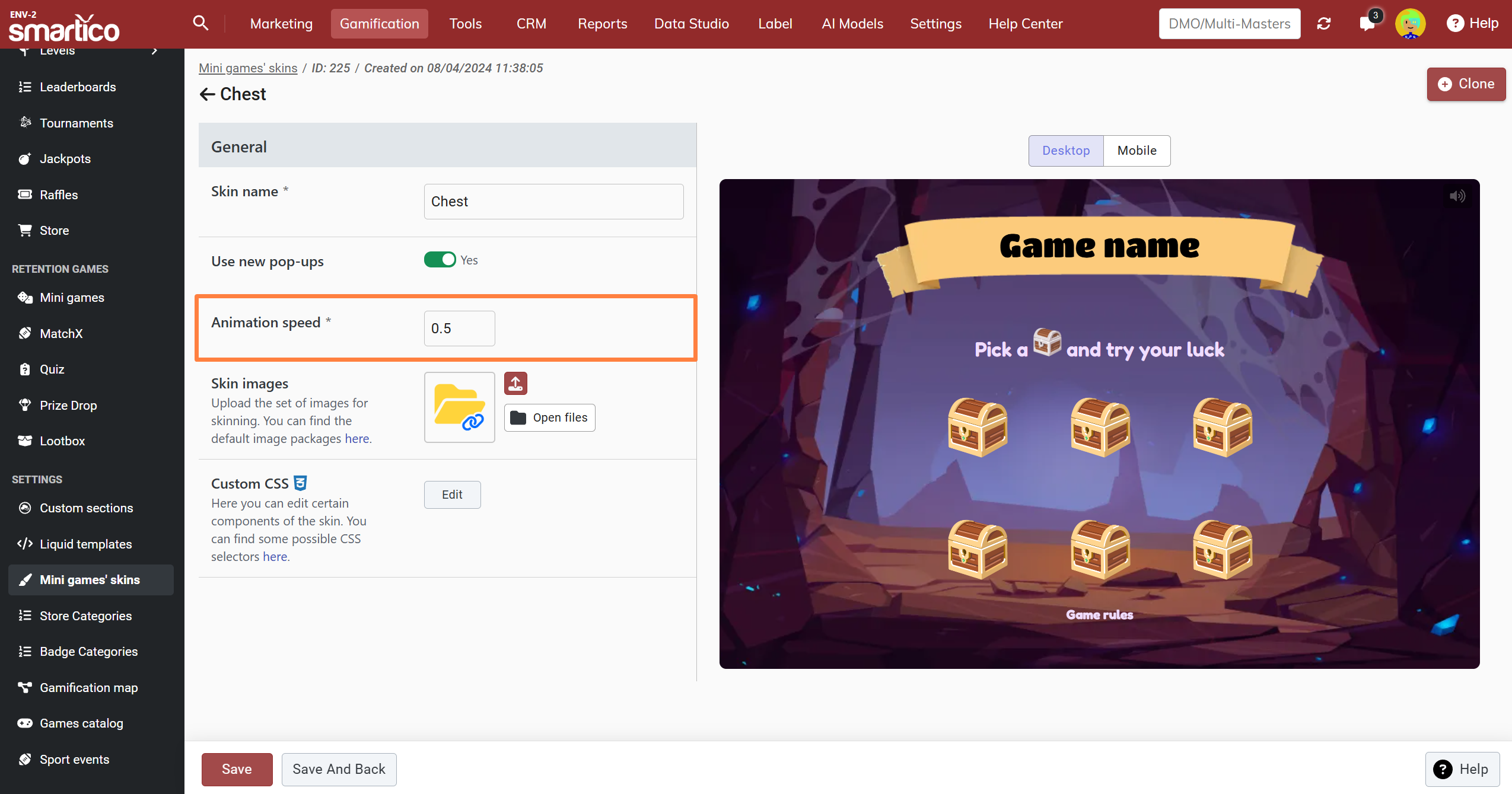
Task: Click the refresh sync icon
Action: point(1323,24)
